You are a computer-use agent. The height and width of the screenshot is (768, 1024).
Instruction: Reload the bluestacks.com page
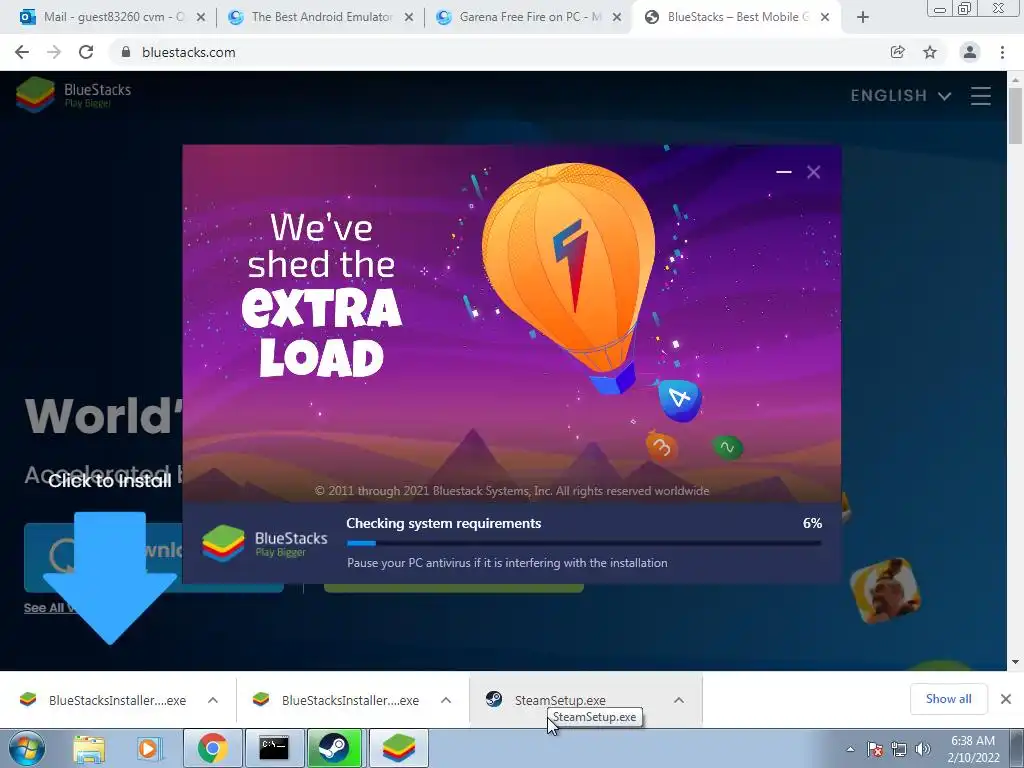[86, 52]
